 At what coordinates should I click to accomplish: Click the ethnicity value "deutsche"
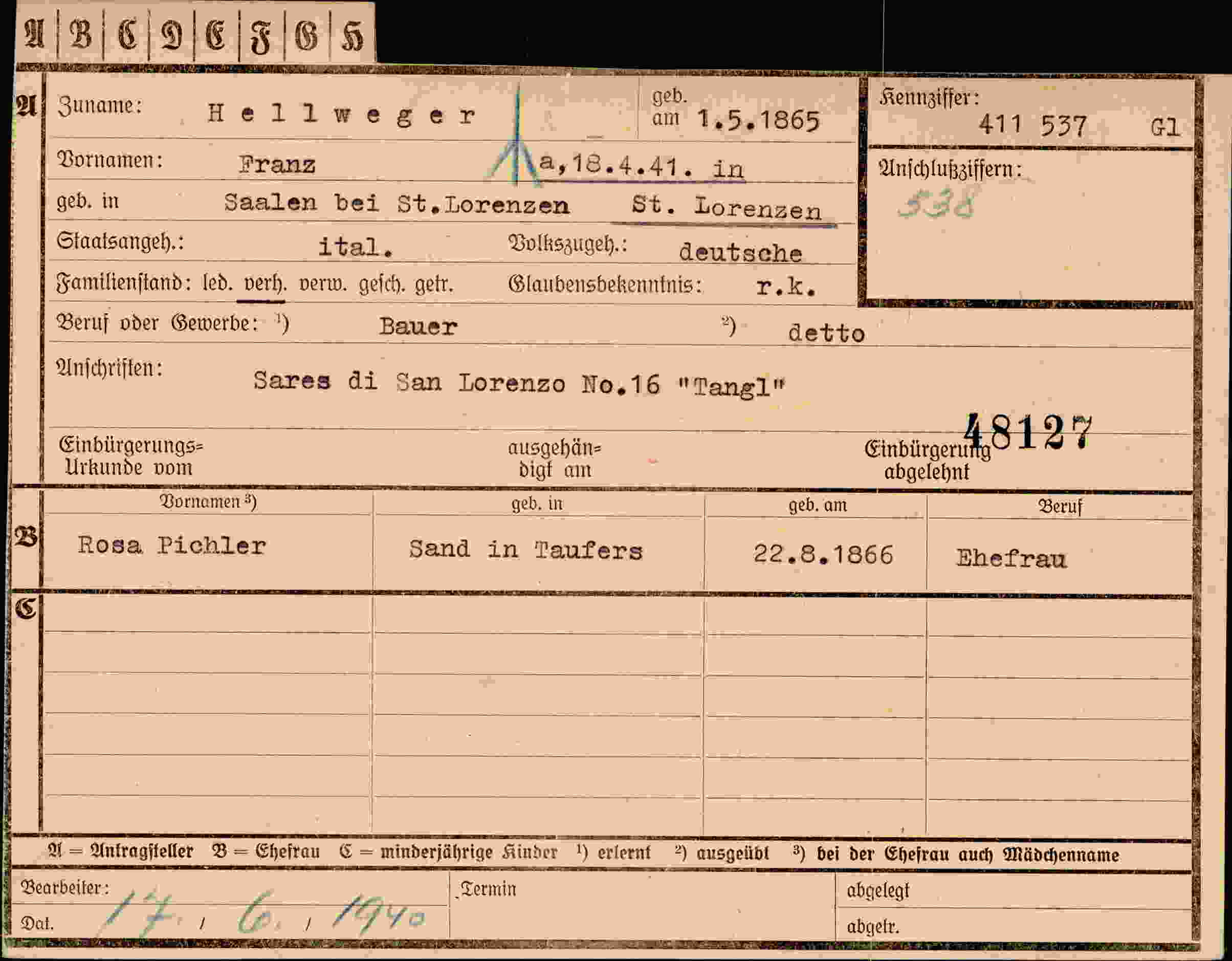(740, 252)
